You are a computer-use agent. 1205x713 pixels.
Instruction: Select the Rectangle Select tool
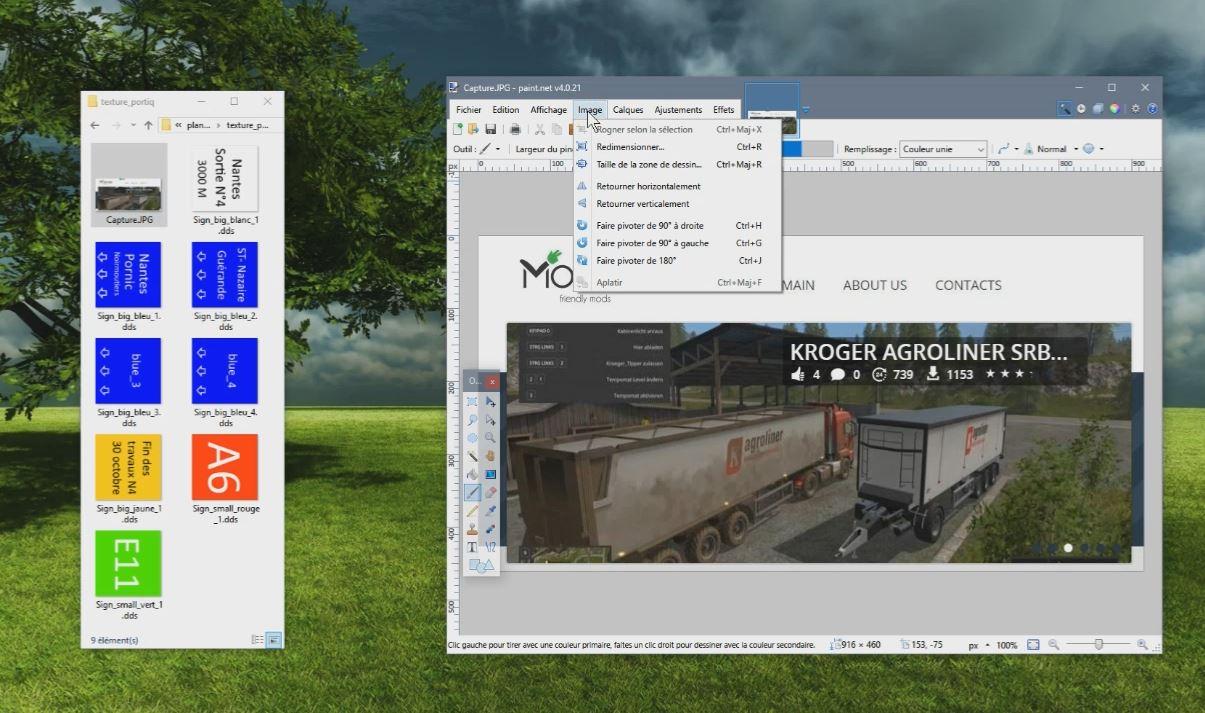[472, 401]
